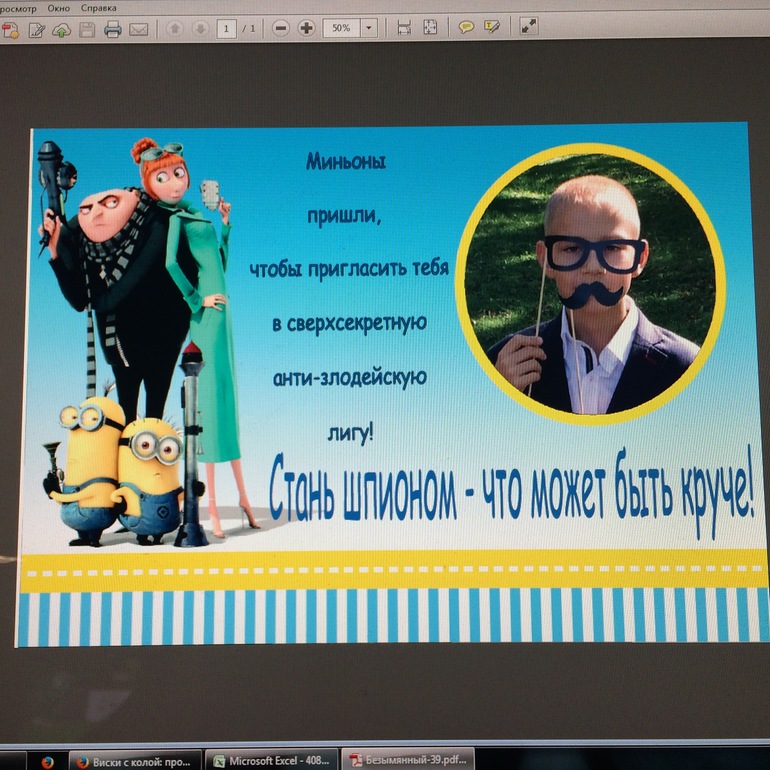Image resolution: width=770 pixels, height=770 pixels.
Task: Switch to read mode expand icon
Action: [529, 26]
